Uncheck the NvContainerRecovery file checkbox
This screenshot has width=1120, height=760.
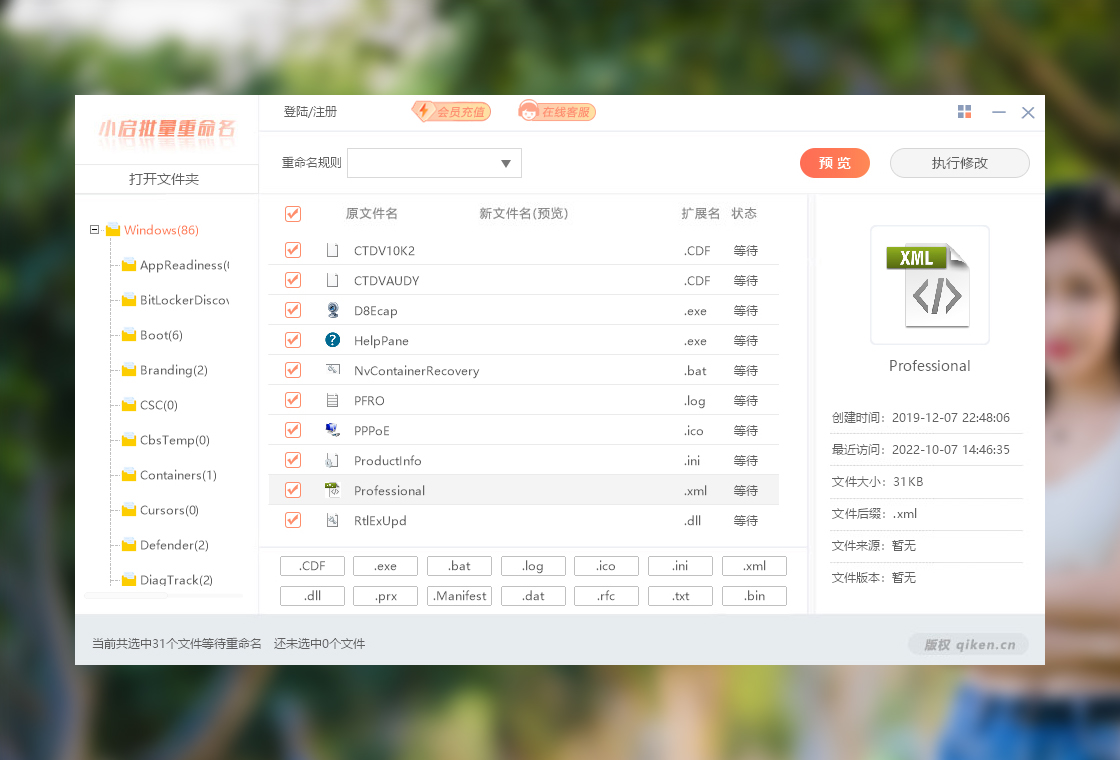click(293, 370)
